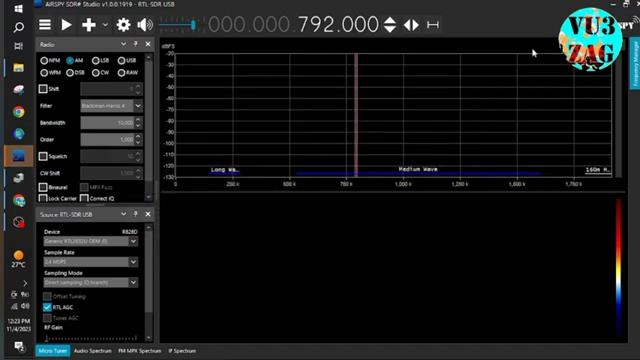Click the plus new slice icon
Viewport: 640px width, 360px height.
89,25
